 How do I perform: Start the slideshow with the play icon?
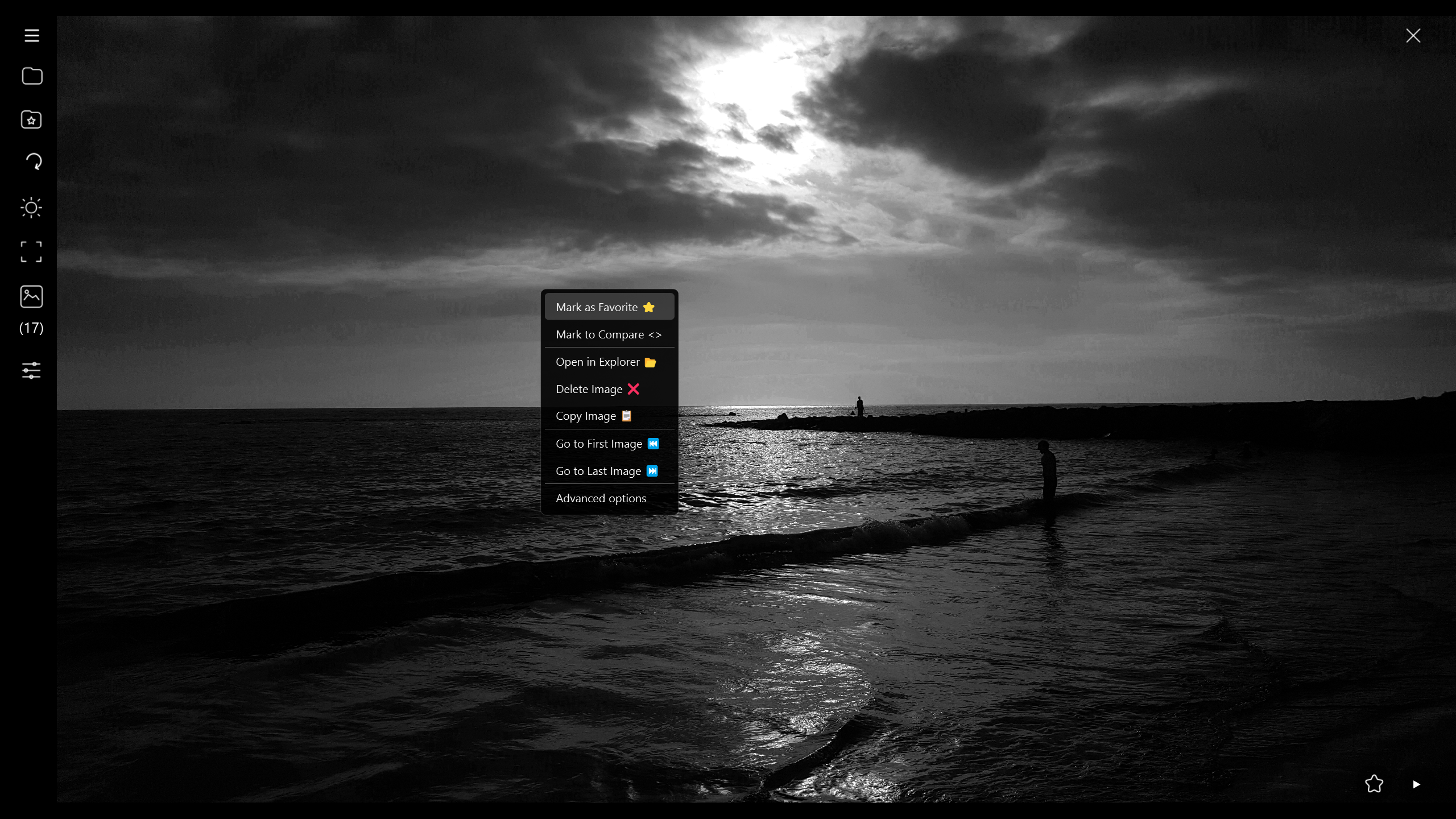click(x=1416, y=784)
